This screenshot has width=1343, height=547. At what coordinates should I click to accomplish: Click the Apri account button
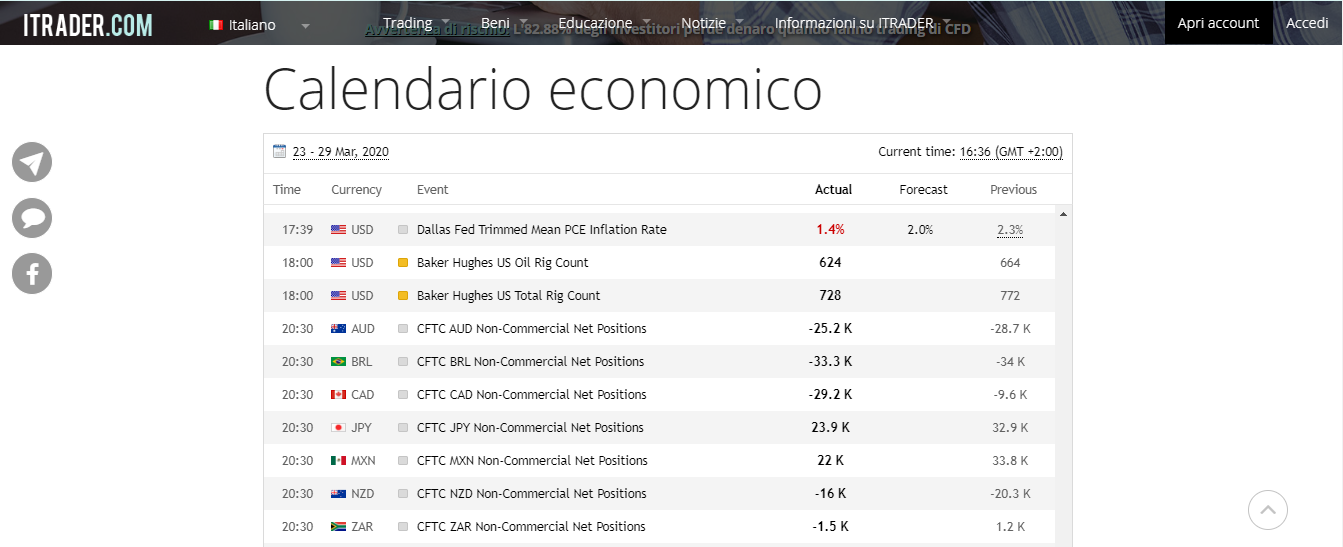tap(1218, 23)
